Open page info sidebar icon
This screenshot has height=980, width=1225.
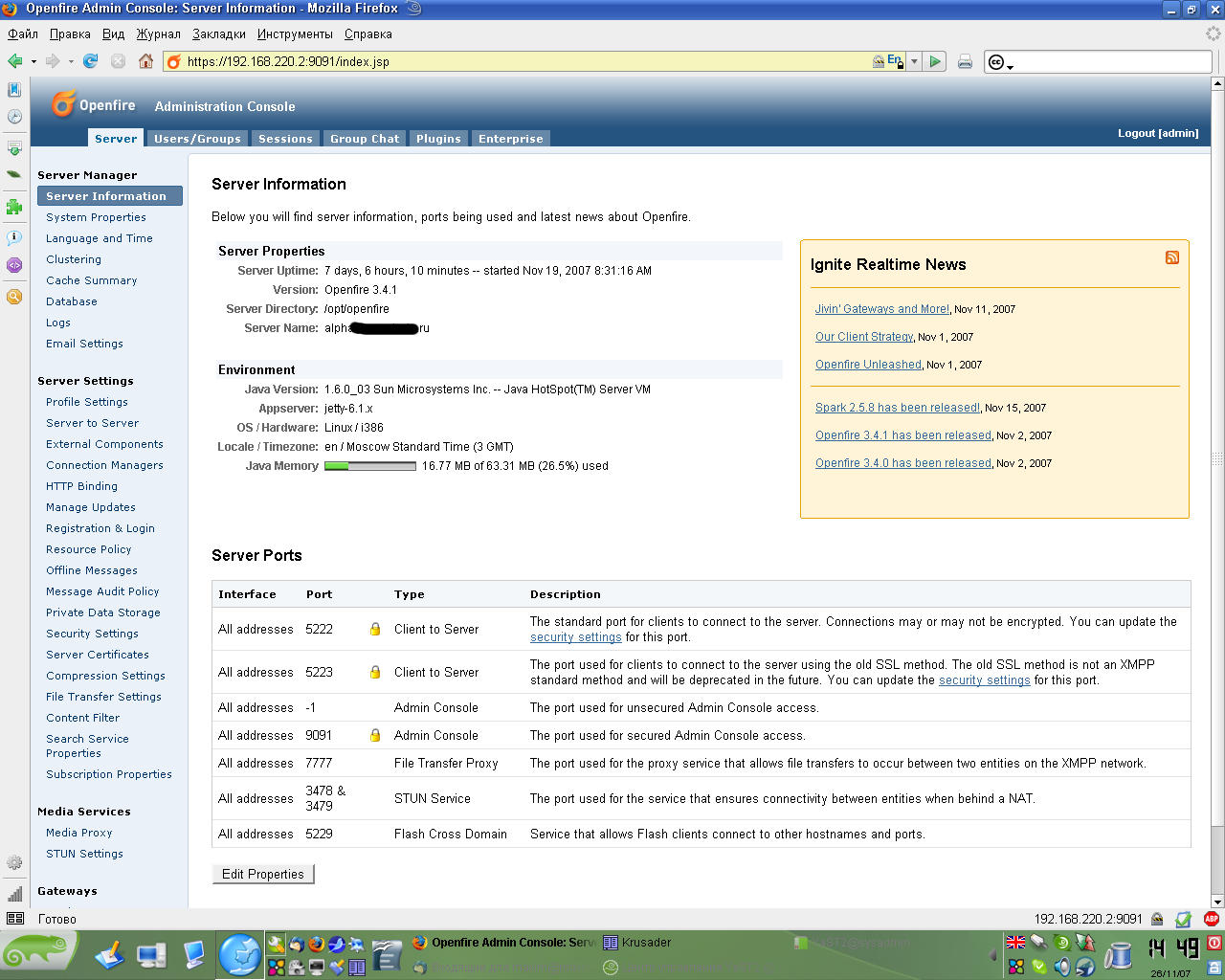click(x=14, y=237)
